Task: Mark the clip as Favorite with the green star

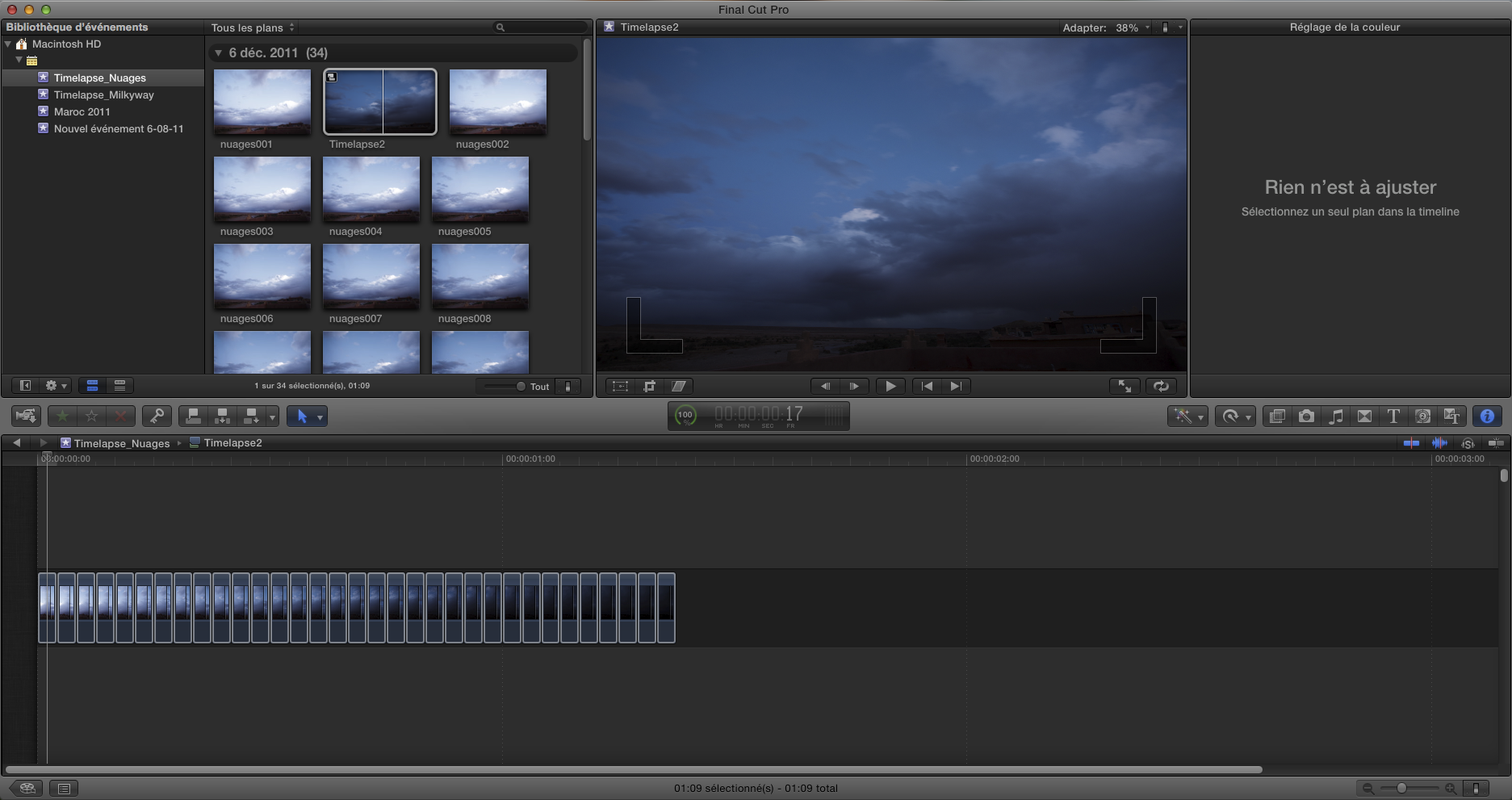Action: [63, 417]
